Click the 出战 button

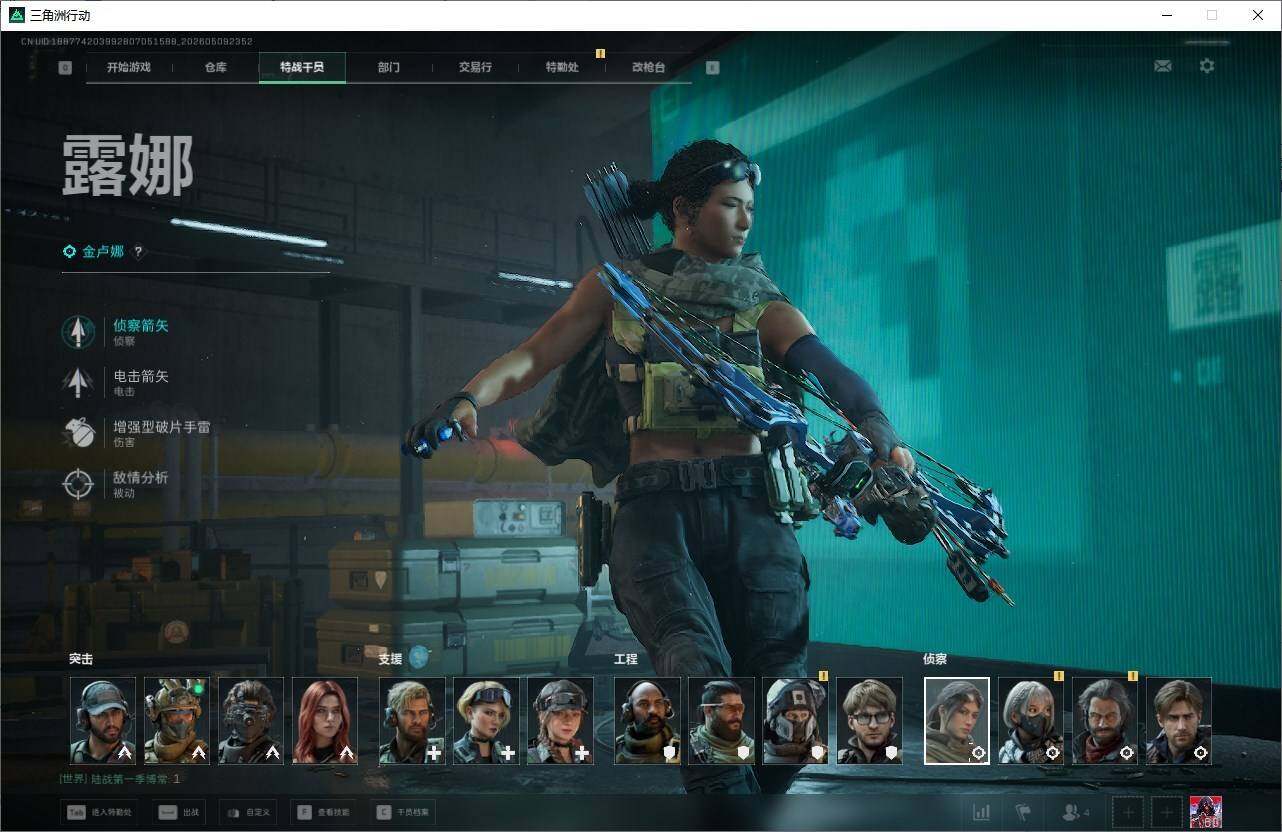(180, 812)
